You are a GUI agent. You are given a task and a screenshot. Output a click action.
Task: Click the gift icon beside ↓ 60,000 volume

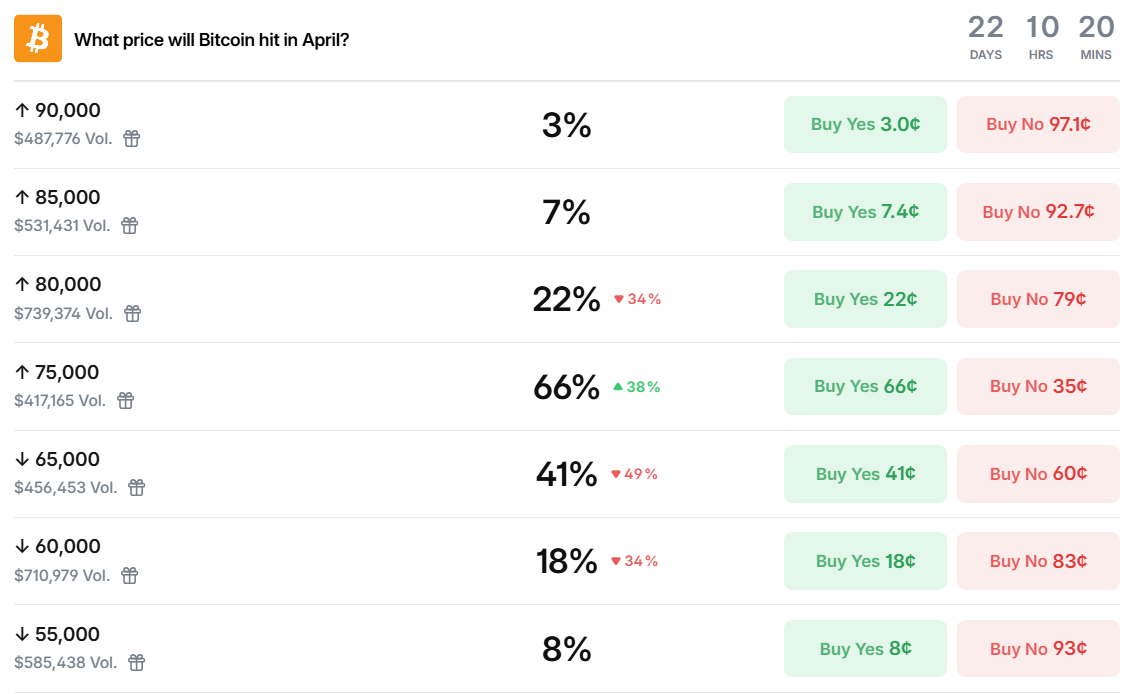tap(130, 575)
